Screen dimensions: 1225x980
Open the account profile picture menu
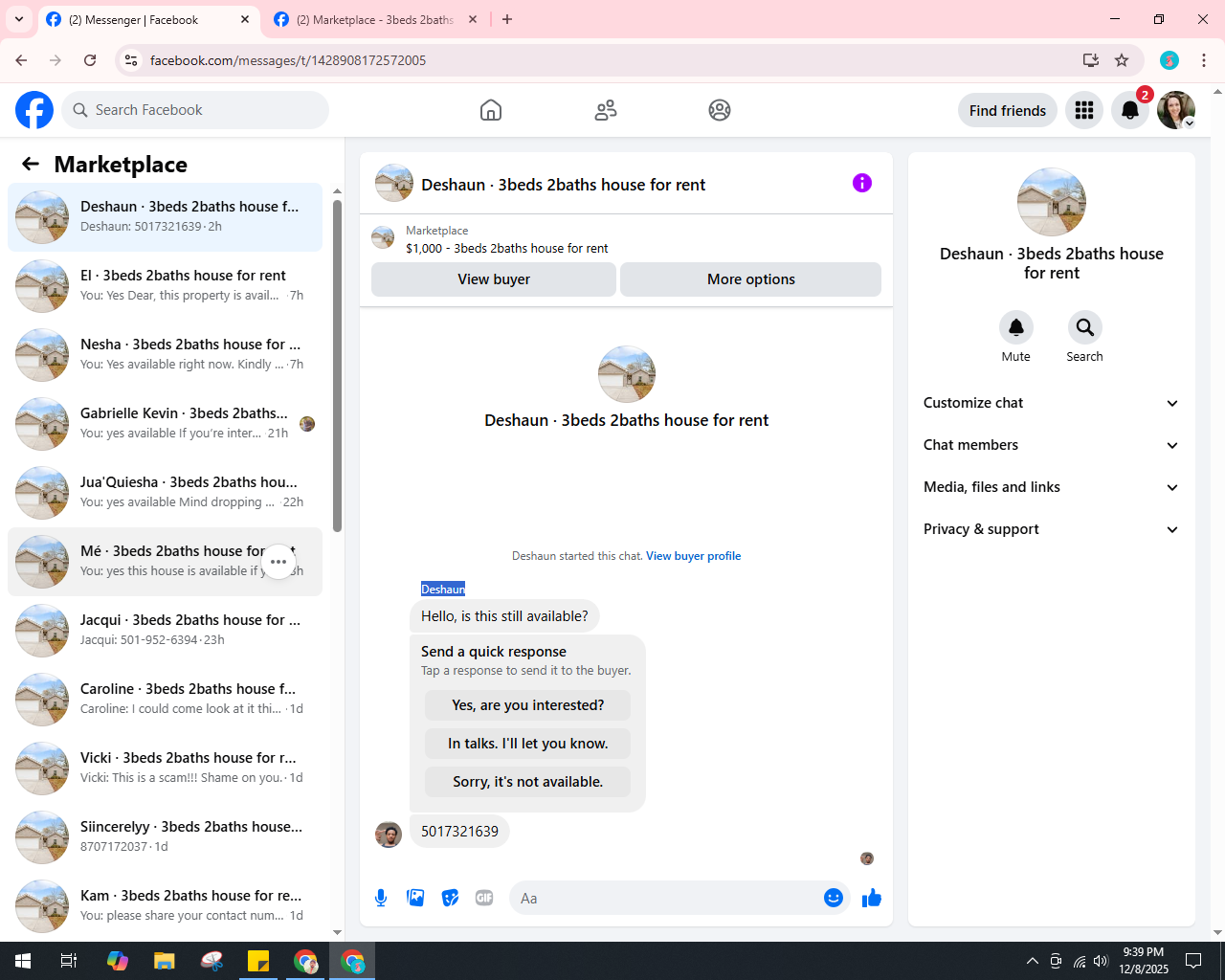pyautogui.click(x=1176, y=110)
